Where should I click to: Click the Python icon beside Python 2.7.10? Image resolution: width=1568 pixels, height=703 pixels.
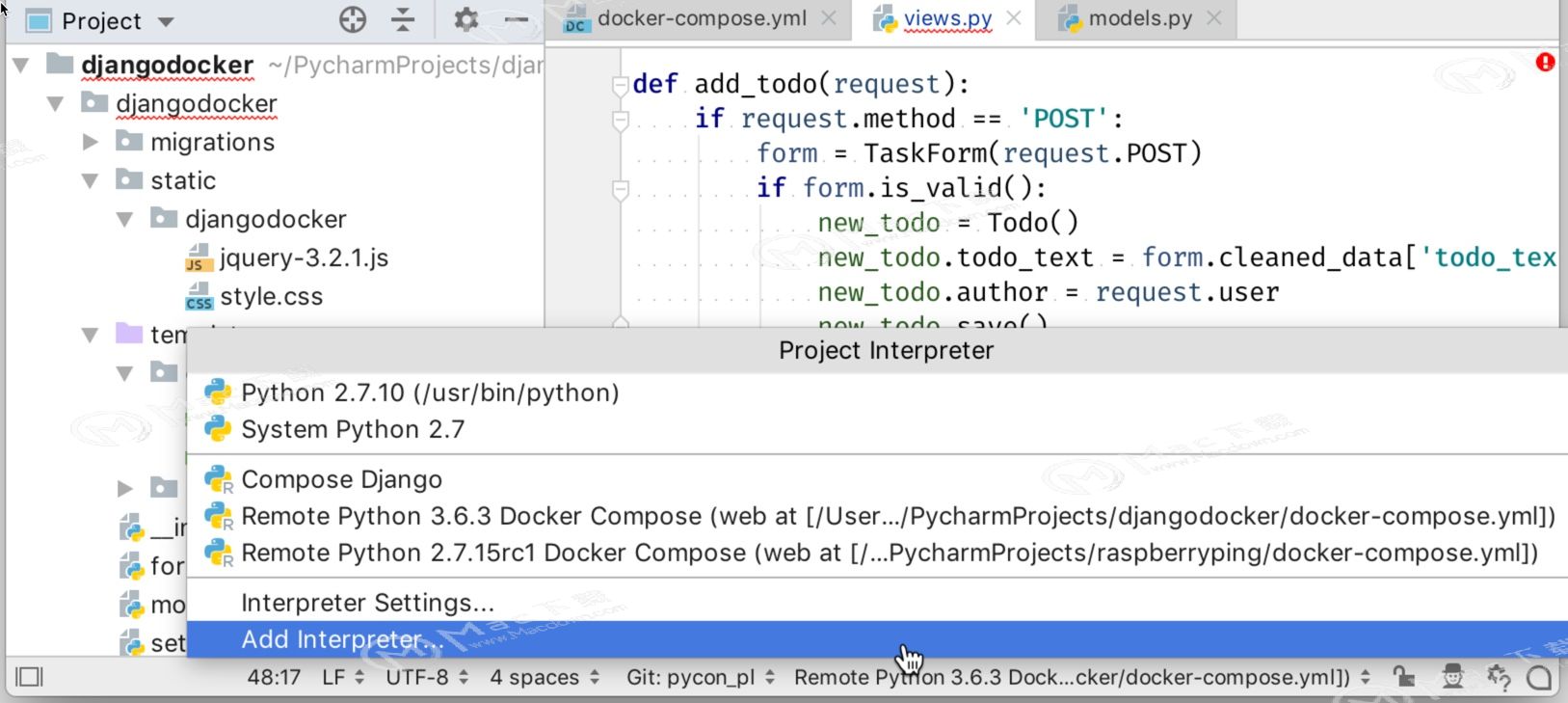[219, 392]
